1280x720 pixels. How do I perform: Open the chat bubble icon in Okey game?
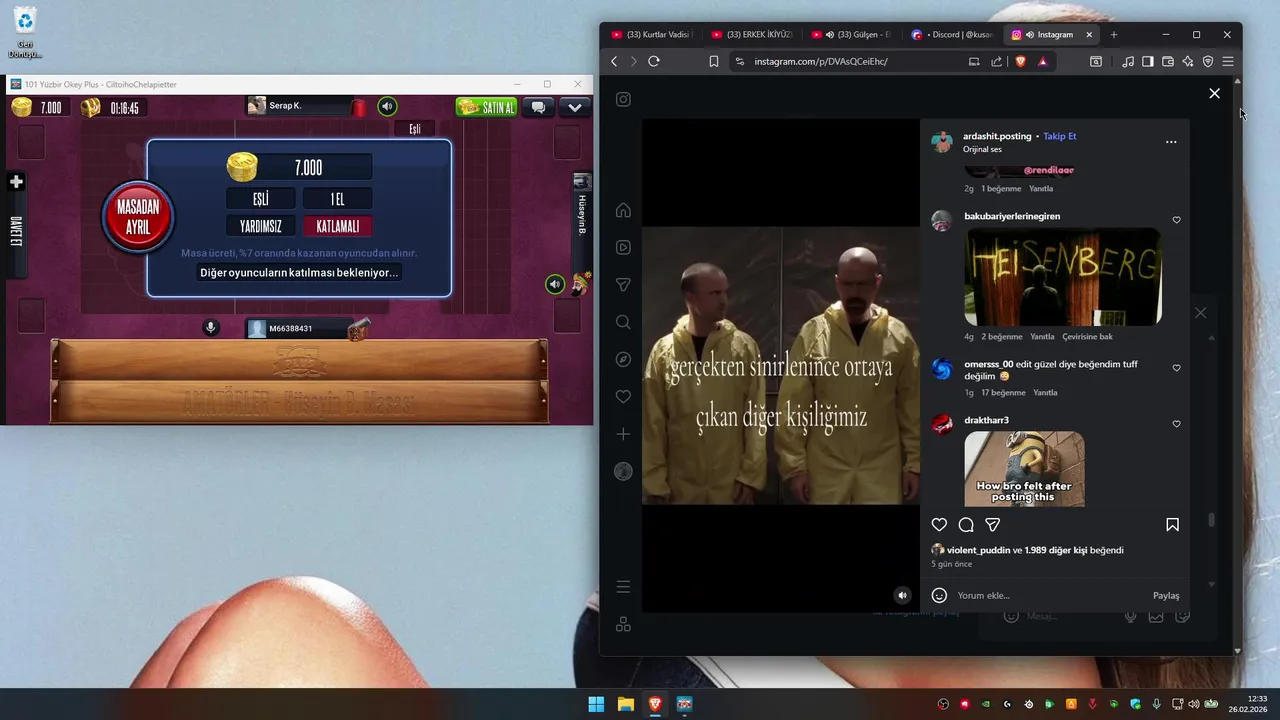(x=538, y=107)
